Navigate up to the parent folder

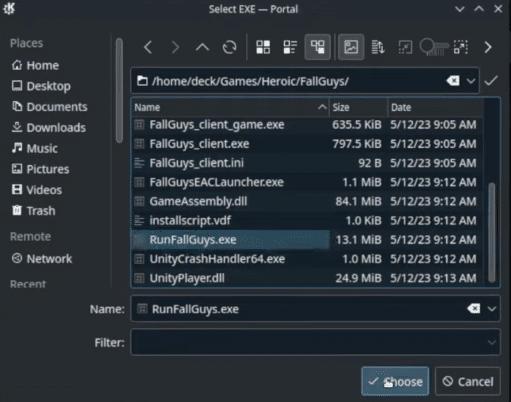[x=202, y=47]
